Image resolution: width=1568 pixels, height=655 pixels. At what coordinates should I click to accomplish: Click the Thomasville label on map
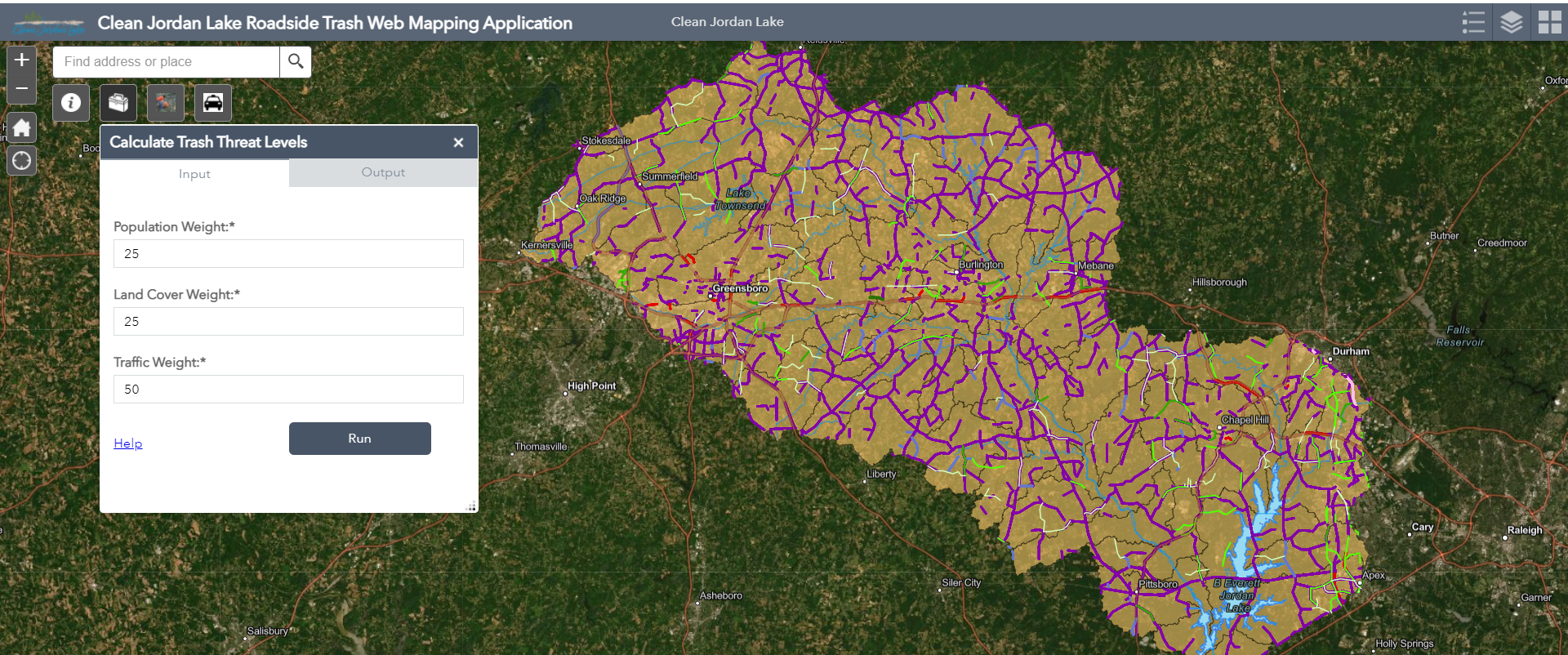pyautogui.click(x=541, y=447)
